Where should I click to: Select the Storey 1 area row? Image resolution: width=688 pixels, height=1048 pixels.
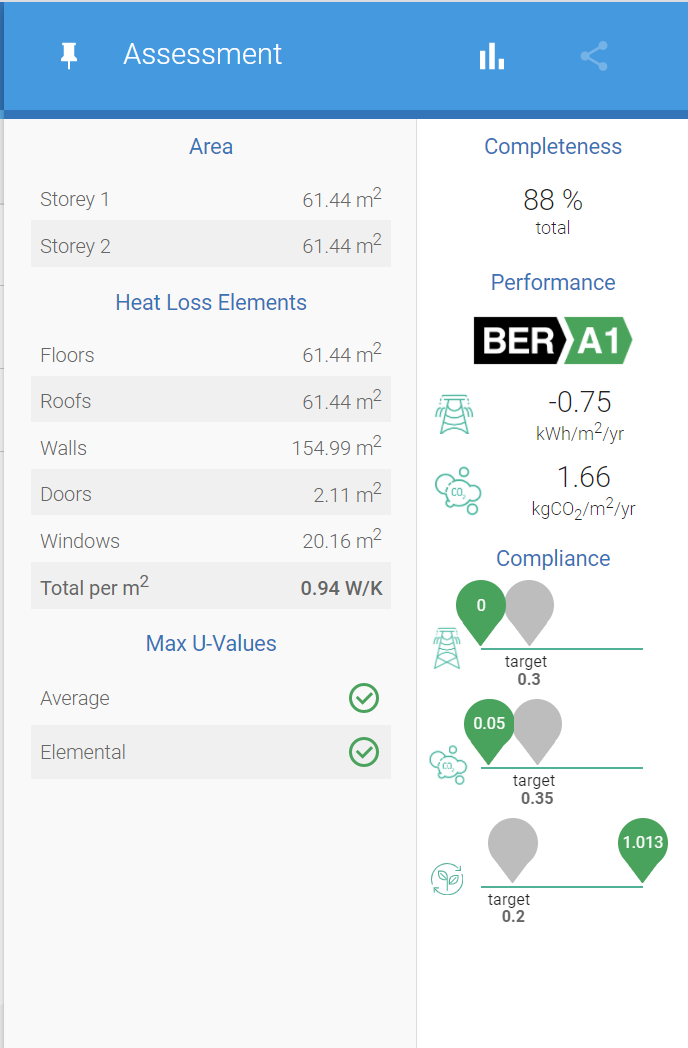(211, 199)
